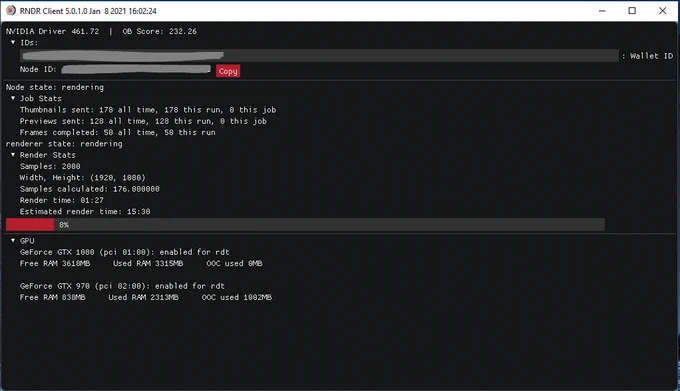Viewport: 680px width, 391px height.
Task: Click the redacted Wallet ID field
Action: [319, 55]
